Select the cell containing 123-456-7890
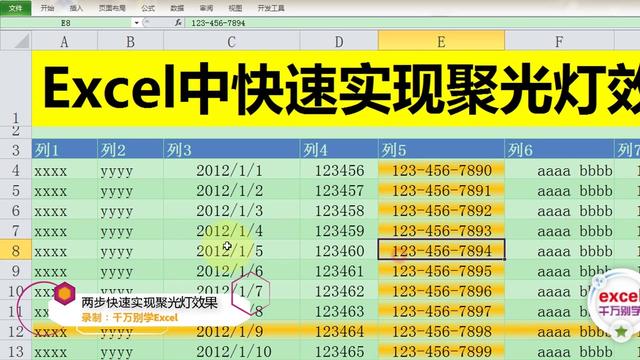The width and height of the screenshot is (640, 360). [441, 170]
